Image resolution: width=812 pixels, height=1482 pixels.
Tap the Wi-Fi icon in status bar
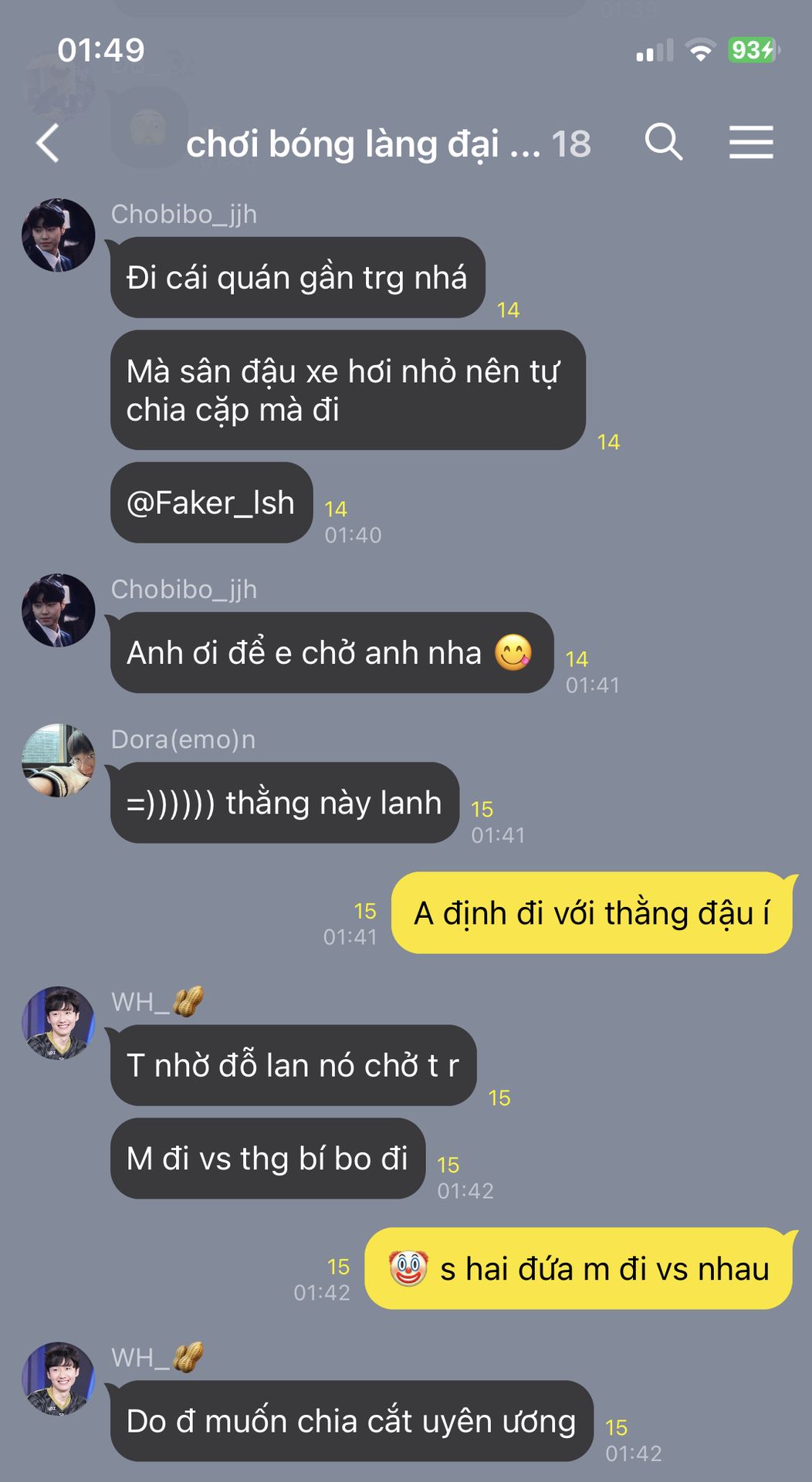point(701,50)
